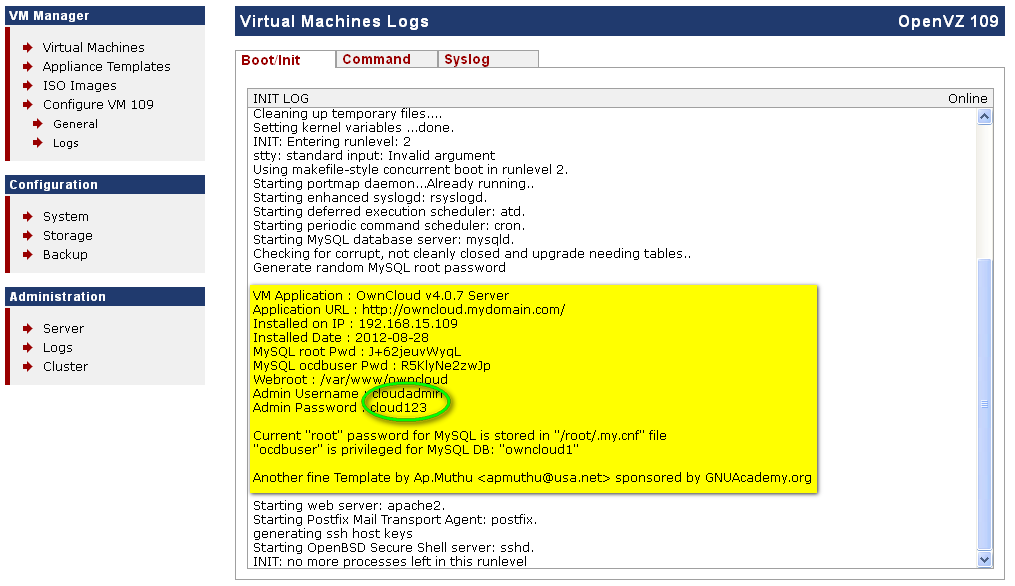1015x586 pixels.
Task: Click the arrow icon beside Administration Logs
Action: 28,348
